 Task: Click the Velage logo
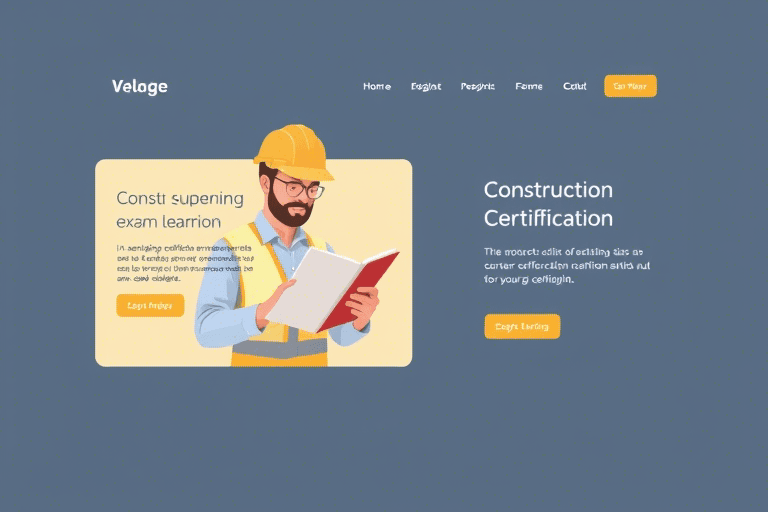(140, 86)
